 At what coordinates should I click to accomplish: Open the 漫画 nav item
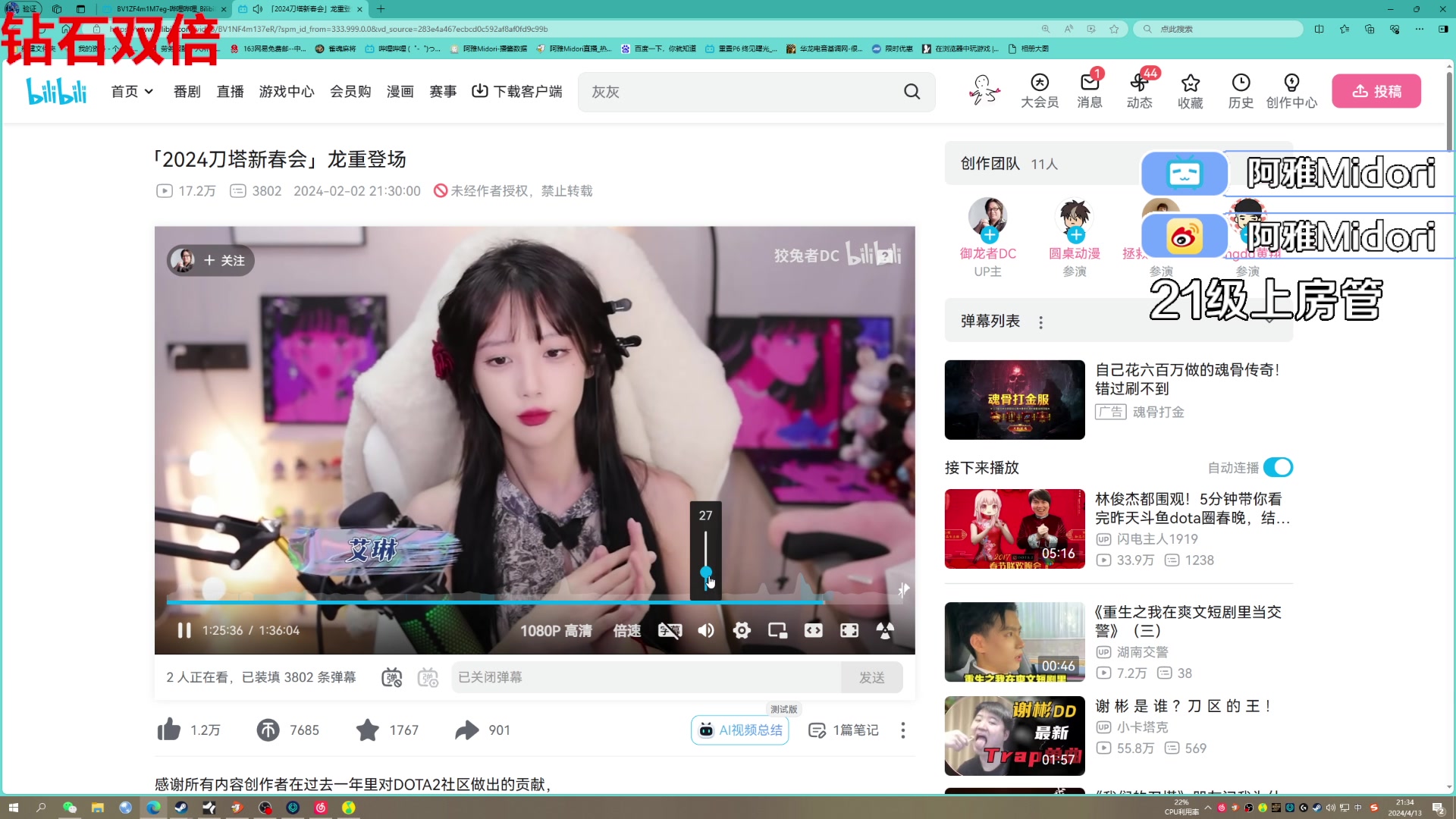point(400,91)
